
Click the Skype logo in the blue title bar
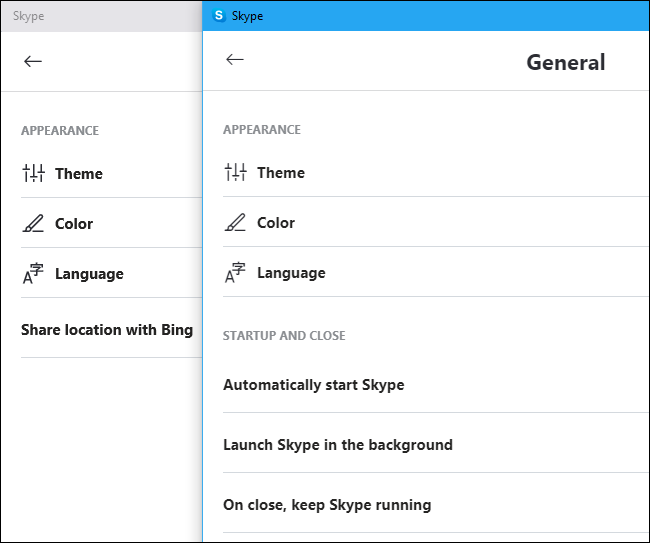click(x=219, y=16)
